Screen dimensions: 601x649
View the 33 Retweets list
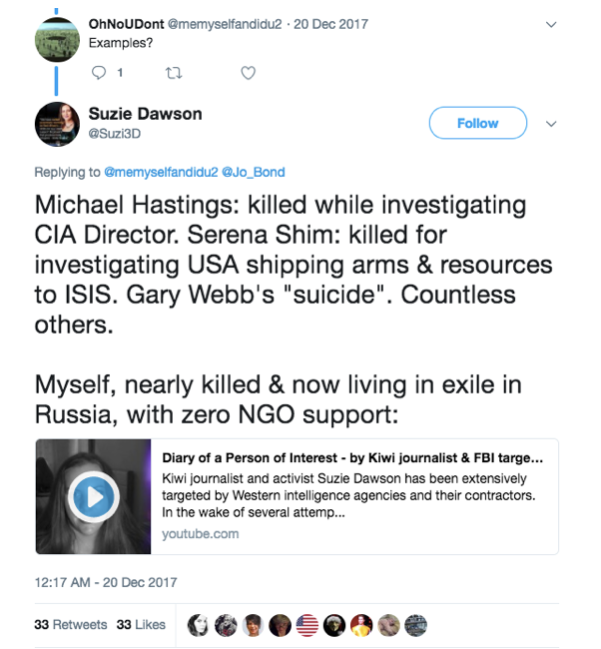tap(70, 625)
